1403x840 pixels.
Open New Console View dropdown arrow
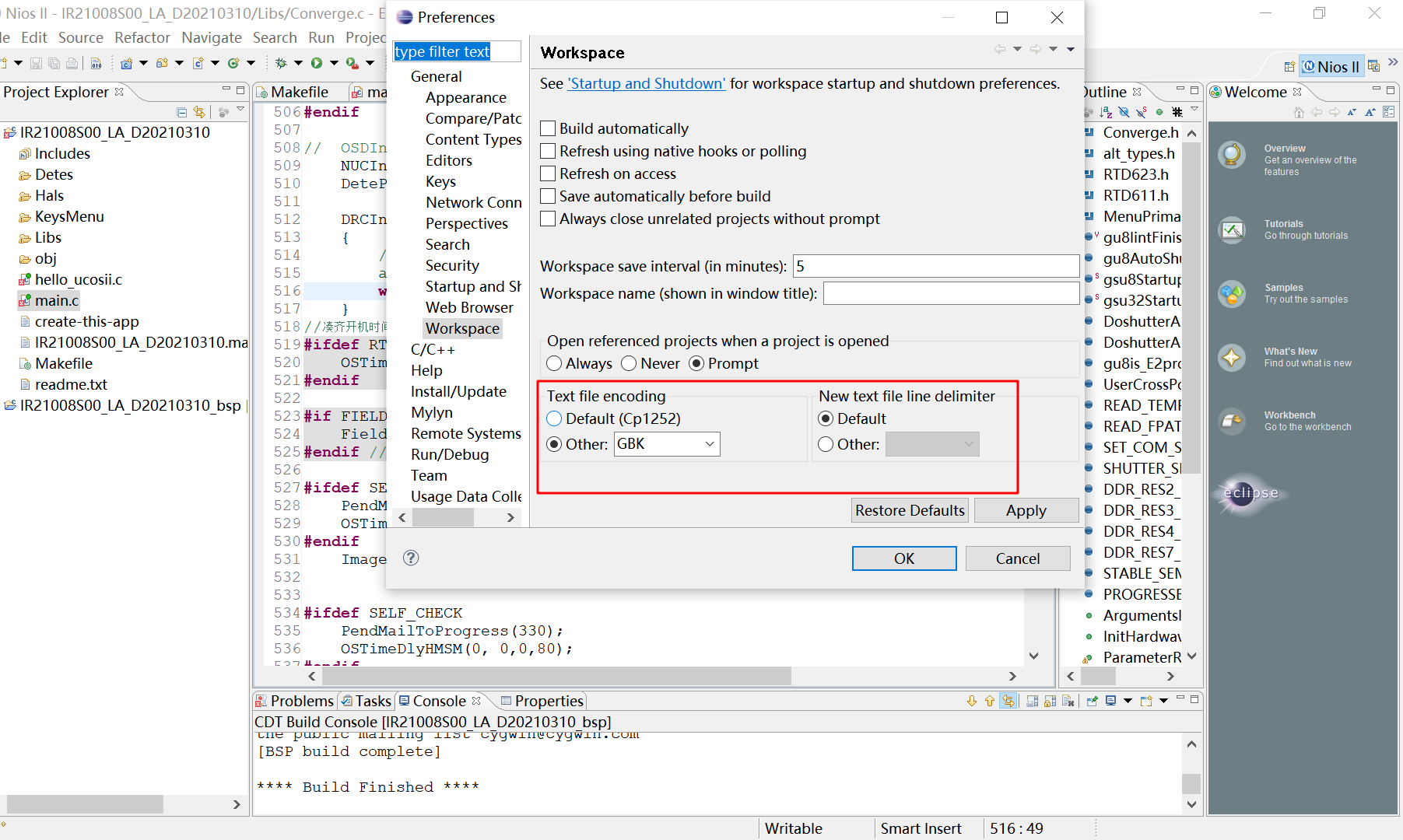click(x=1163, y=701)
